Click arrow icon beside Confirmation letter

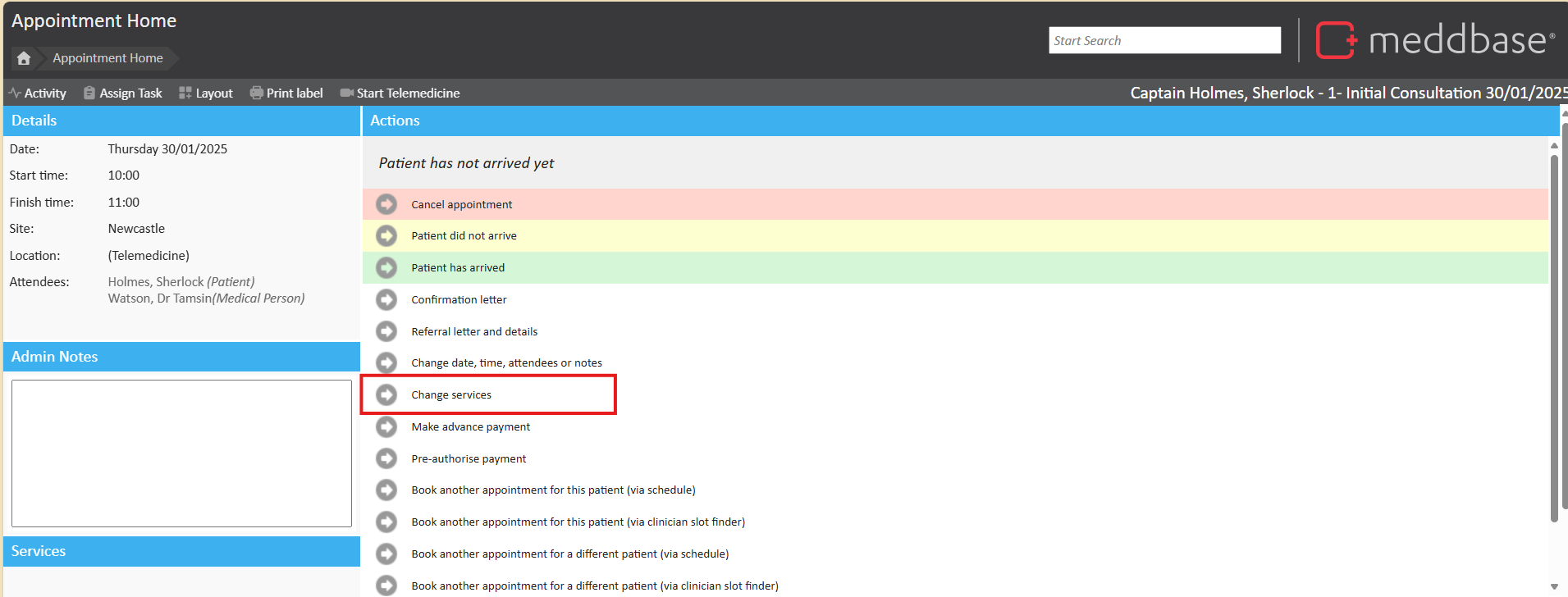tap(386, 300)
